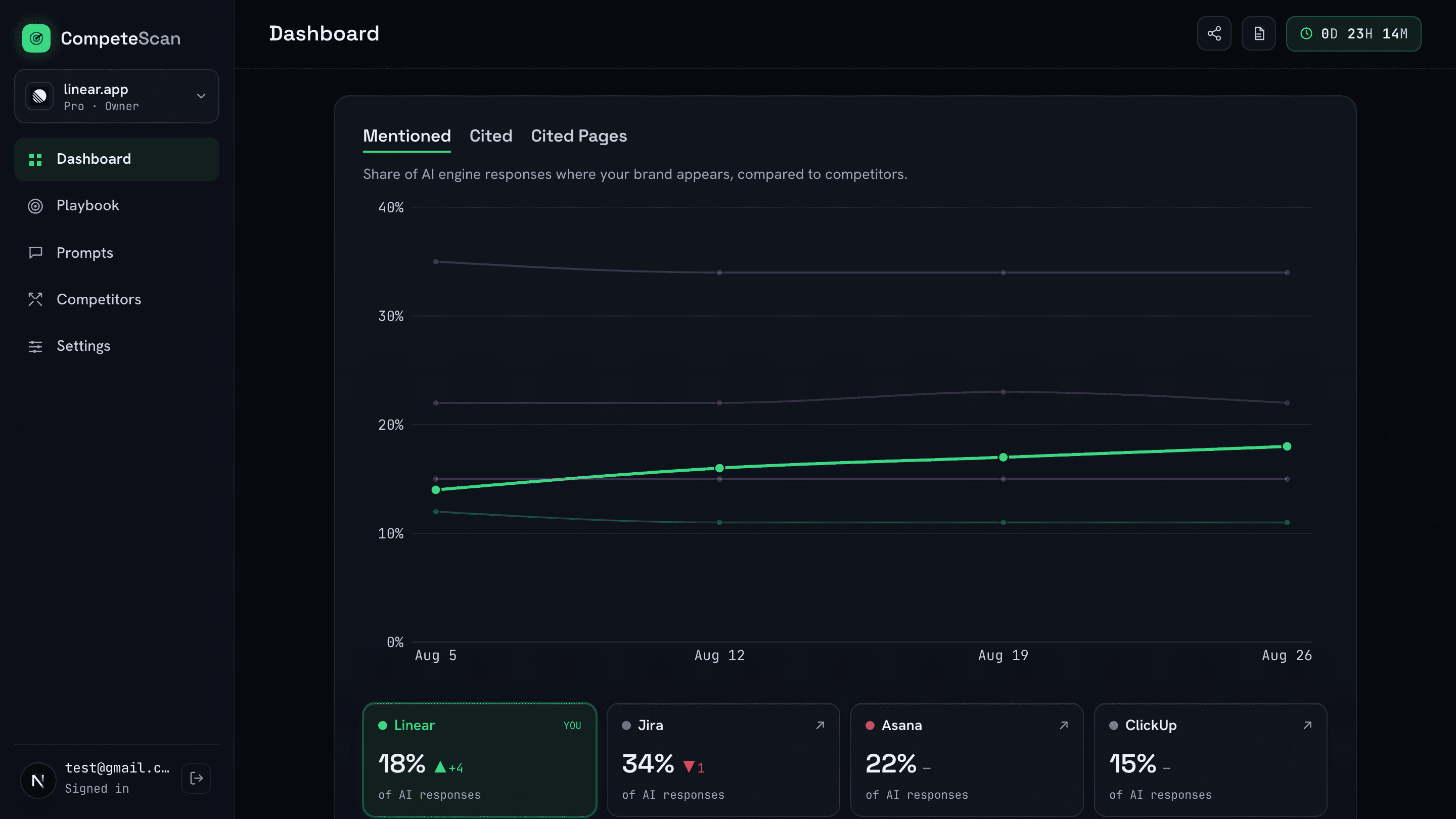This screenshot has width=1456, height=819.
Task: Select the Mentioned tab
Action: pyautogui.click(x=407, y=136)
